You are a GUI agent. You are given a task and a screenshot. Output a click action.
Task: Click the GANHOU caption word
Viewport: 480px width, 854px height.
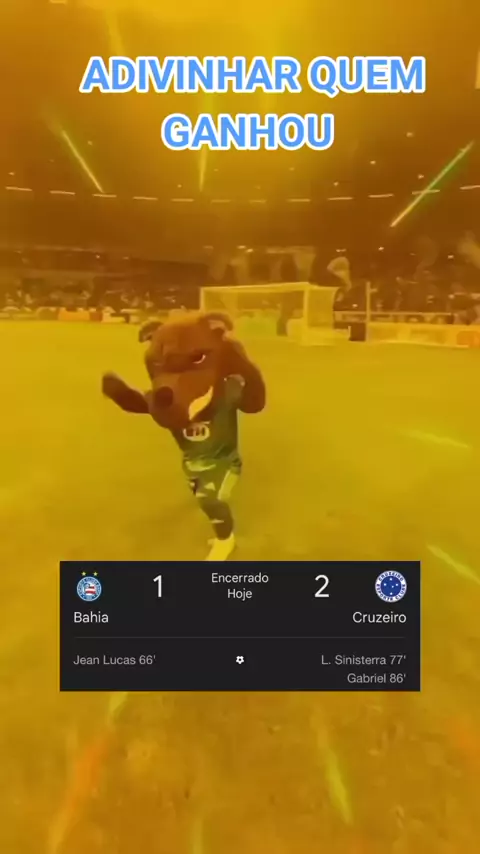248,131
